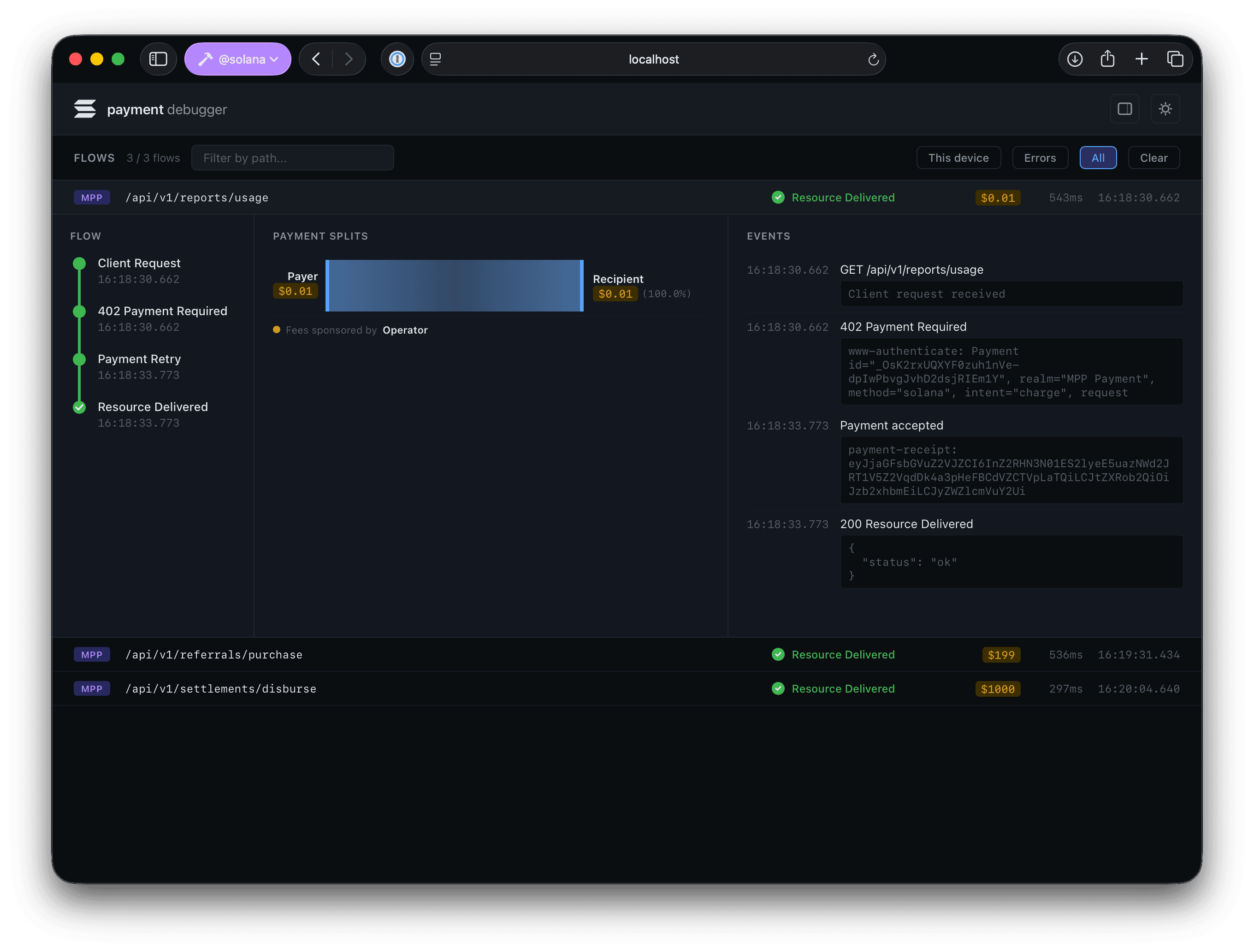Screen dimensions: 1254x952
Task: Click the 543ms duration value
Action: point(1066,198)
